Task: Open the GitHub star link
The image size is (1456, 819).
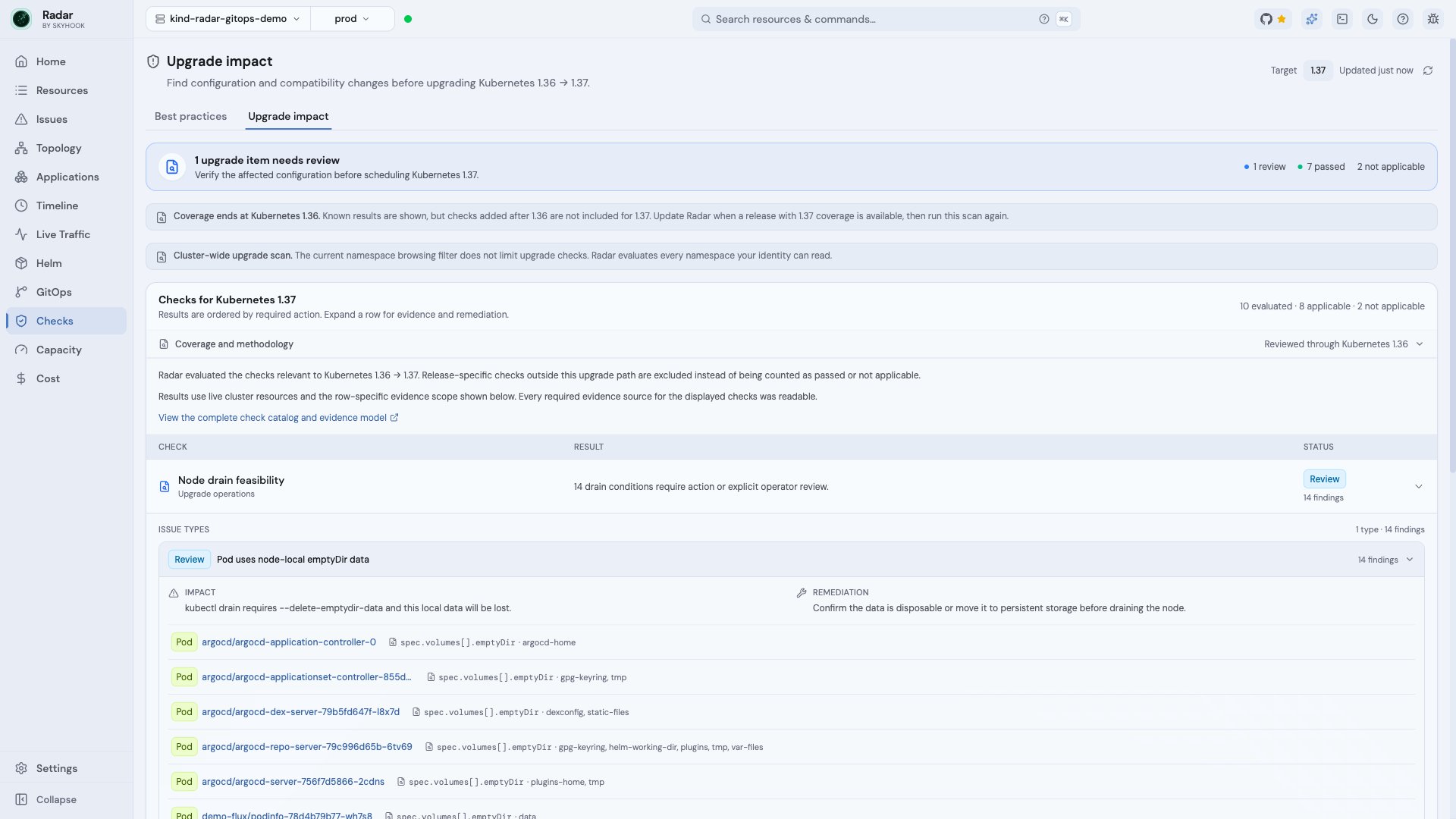Action: click(1273, 19)
